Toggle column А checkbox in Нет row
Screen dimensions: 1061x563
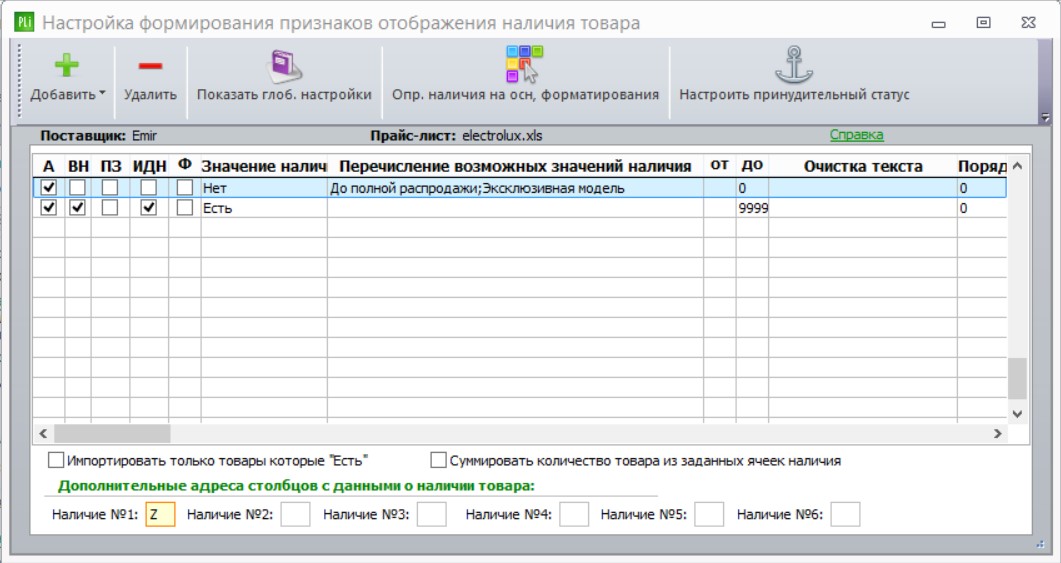[x=49, y=187]
